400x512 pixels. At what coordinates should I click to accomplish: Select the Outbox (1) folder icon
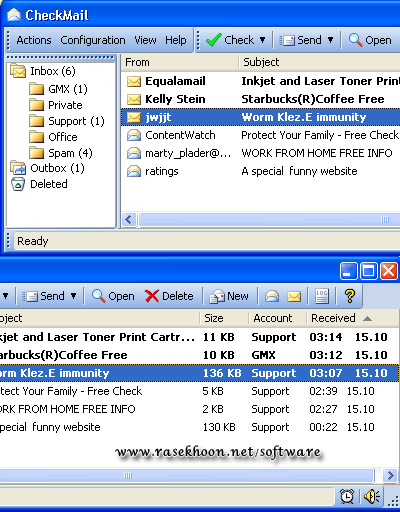point(18,168)
